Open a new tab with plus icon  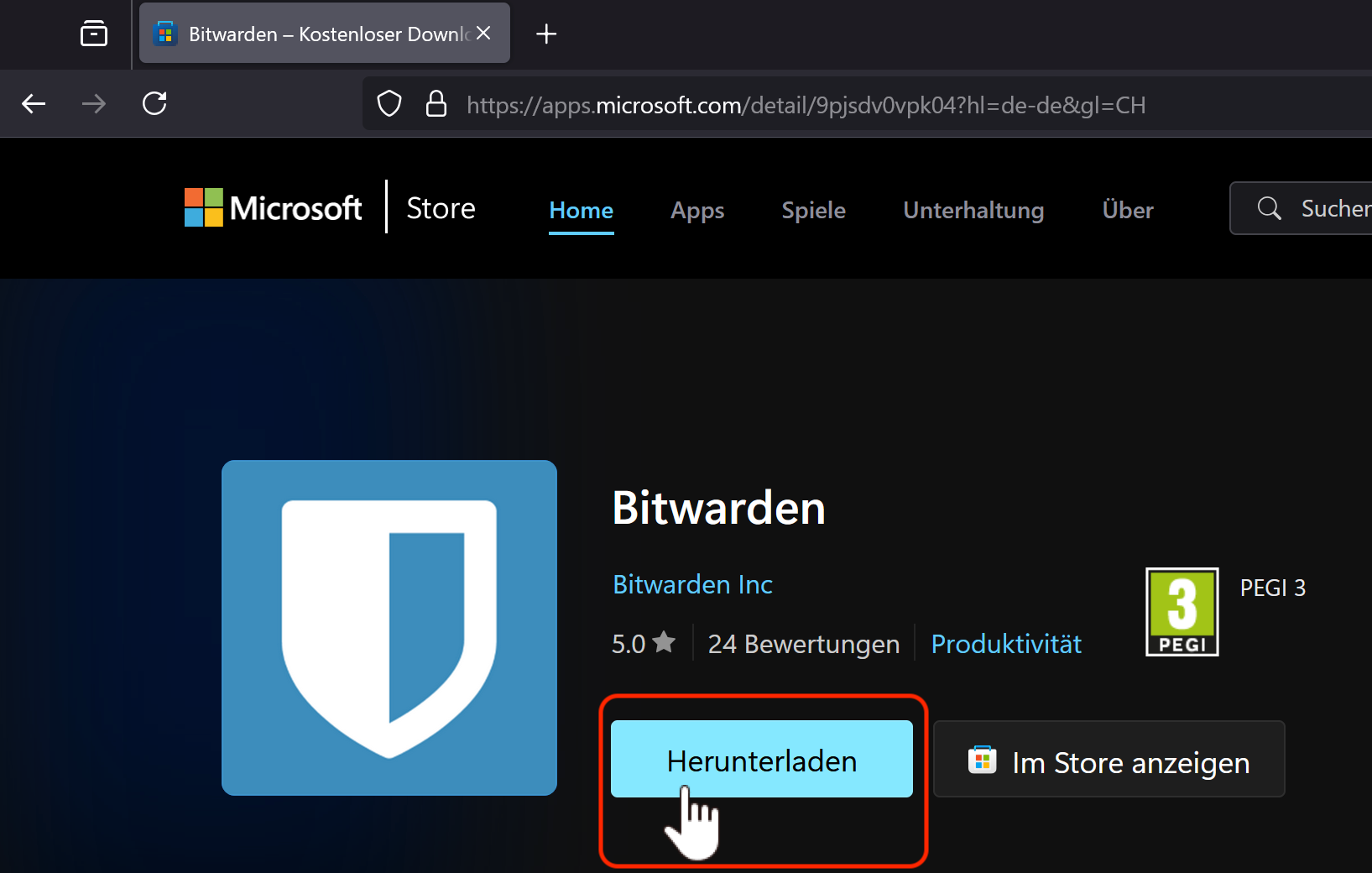tap(546, 34)
